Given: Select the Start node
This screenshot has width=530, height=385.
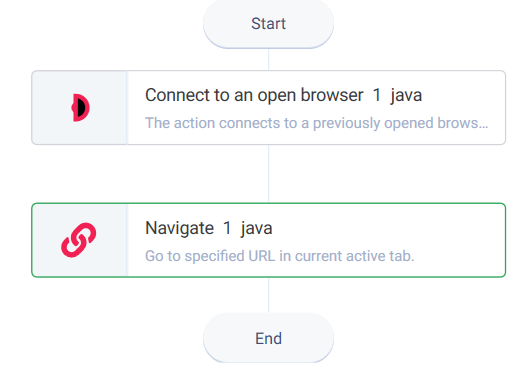Looking at the screenshot, I should click(x=268, y=24).
